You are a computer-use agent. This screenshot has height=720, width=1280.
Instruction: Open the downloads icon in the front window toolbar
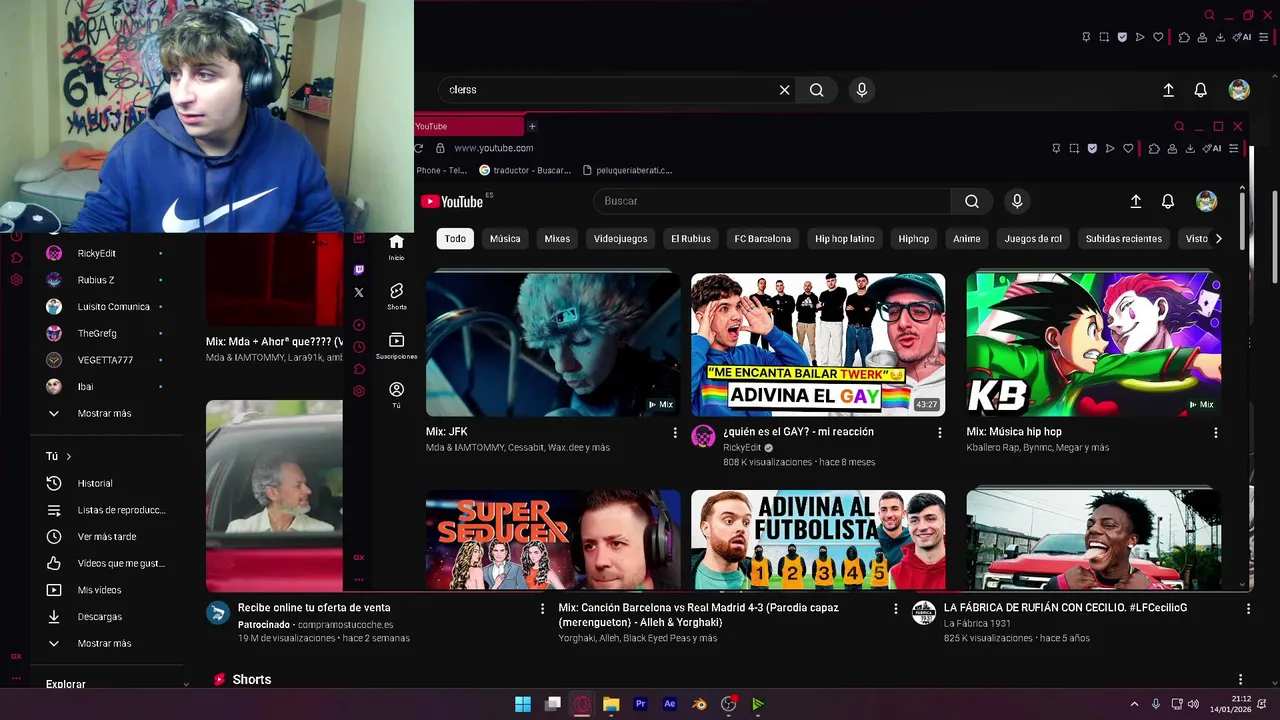tap(1190, 148)
